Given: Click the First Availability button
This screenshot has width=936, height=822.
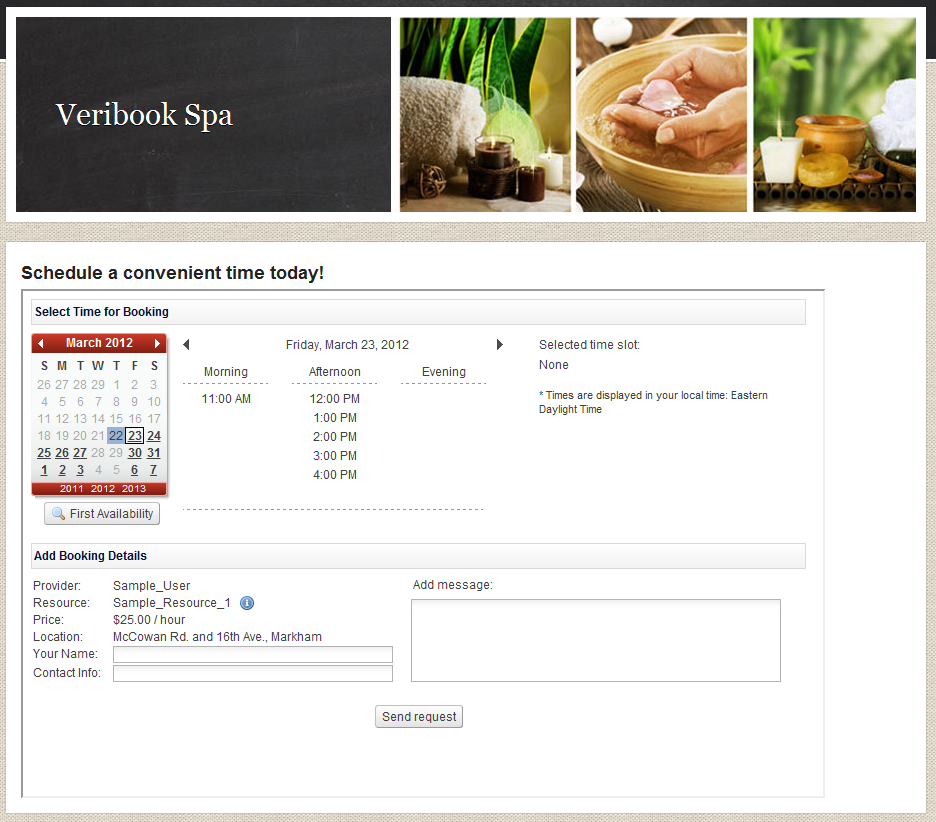Looking at the screenshot, I should pyautogui.click(x=102, y=513).
